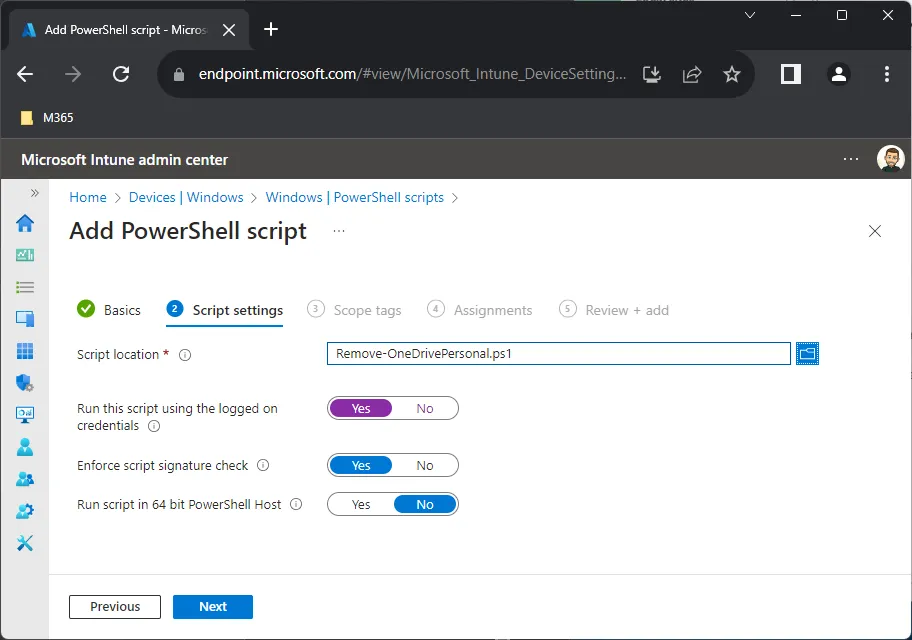This screenshot has width=912, height=640.
Task: Show info for logged on credentials
Action: pyautogui.click(x=154, y=426)
